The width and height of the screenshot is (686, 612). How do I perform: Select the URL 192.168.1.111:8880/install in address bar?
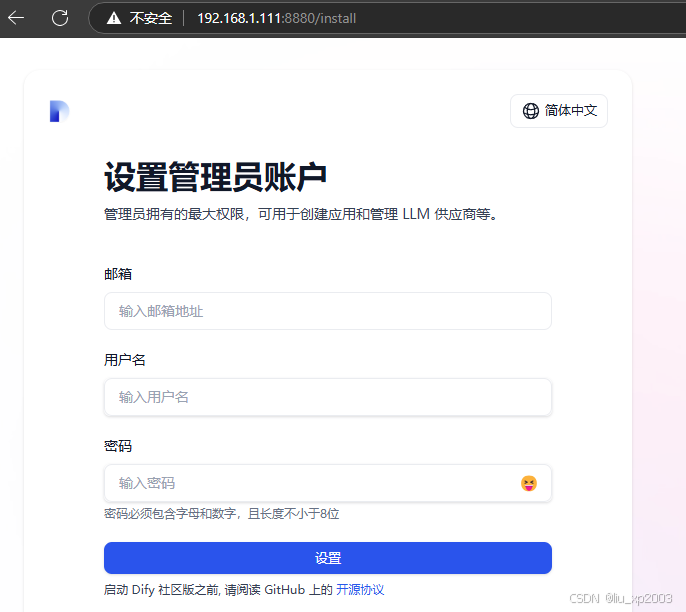276,18
